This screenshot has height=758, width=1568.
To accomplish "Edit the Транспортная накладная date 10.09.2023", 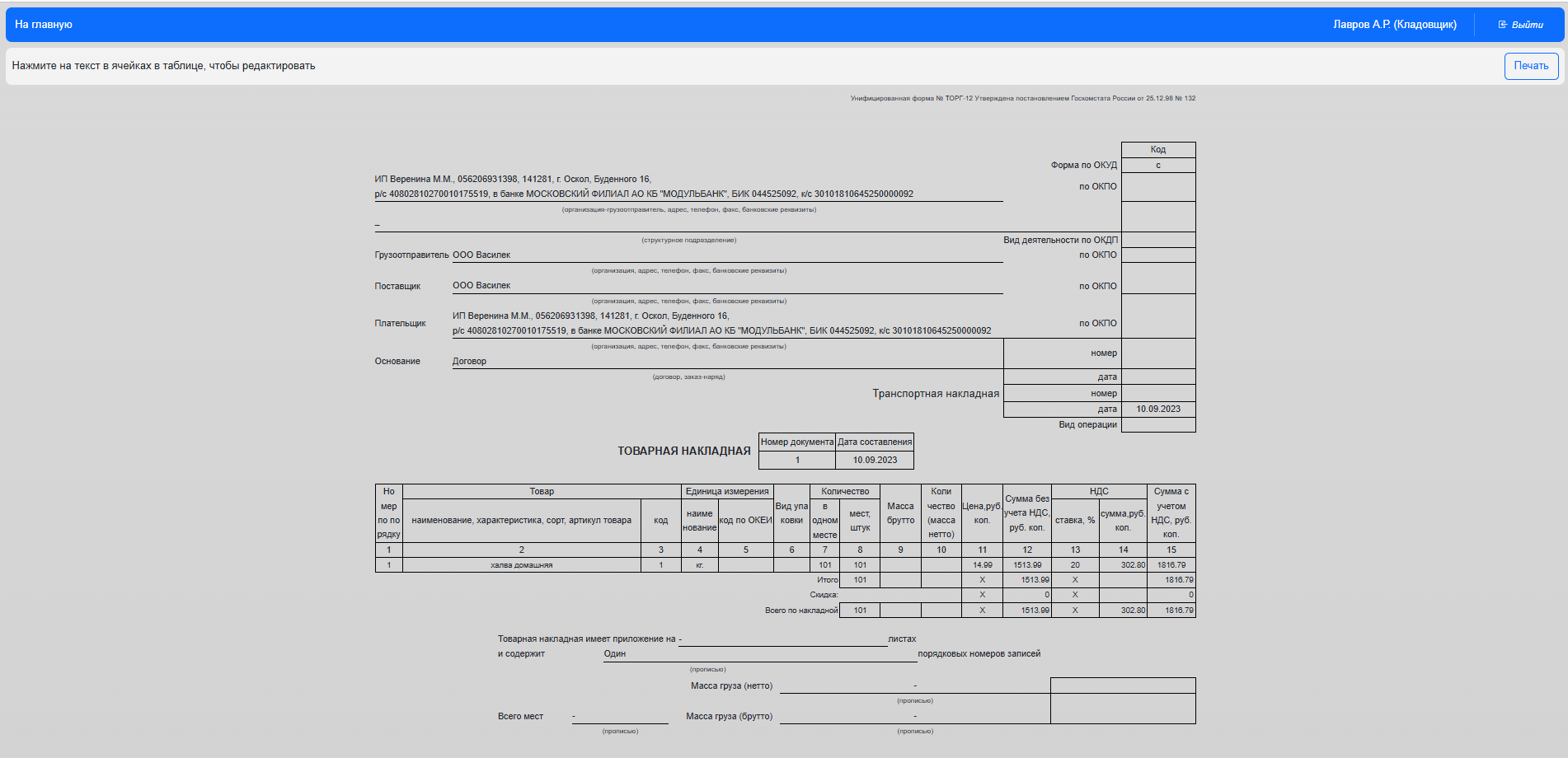I will (1158, 409).
